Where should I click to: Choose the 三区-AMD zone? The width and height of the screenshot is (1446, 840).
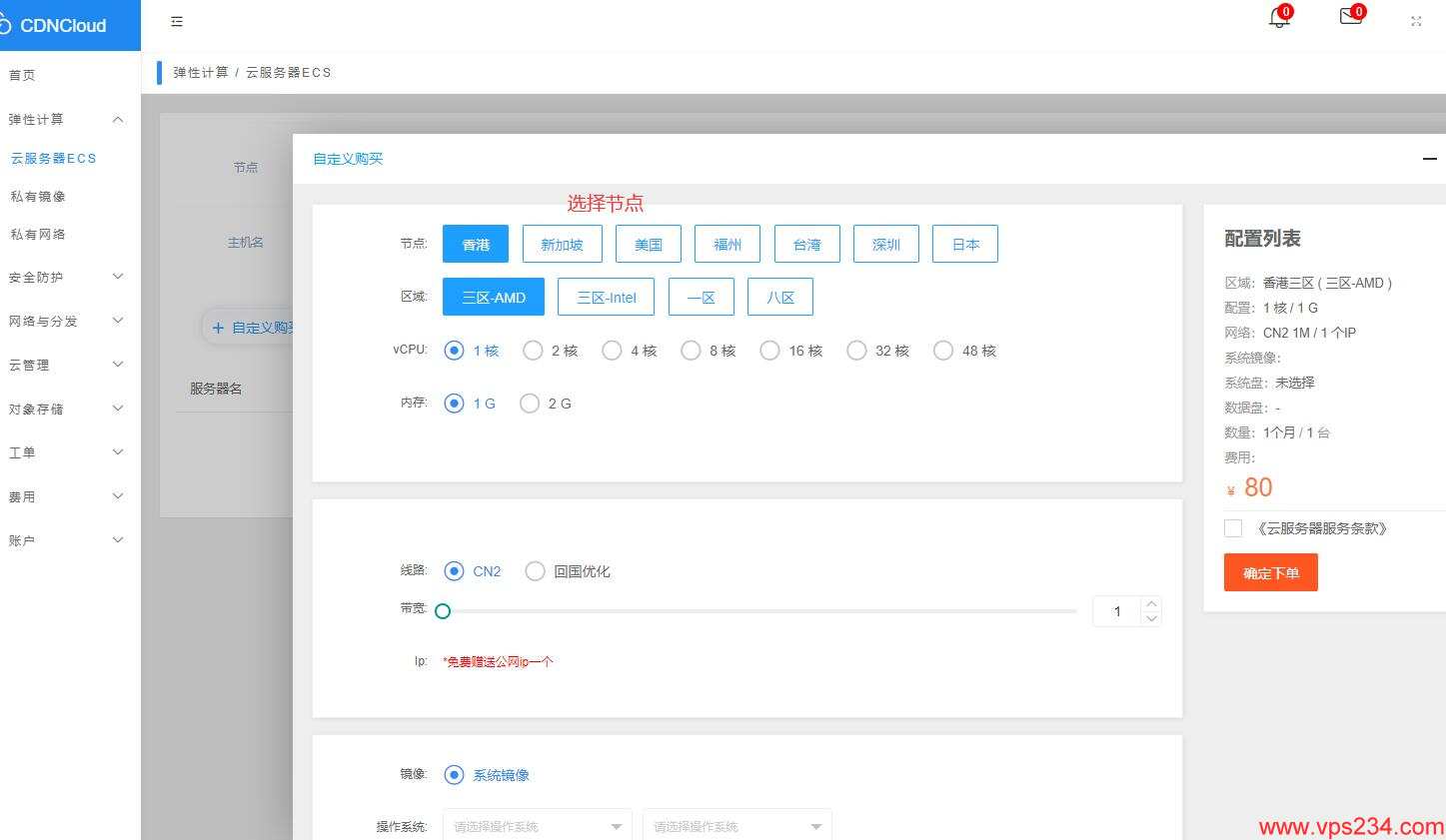pos(494,297)
